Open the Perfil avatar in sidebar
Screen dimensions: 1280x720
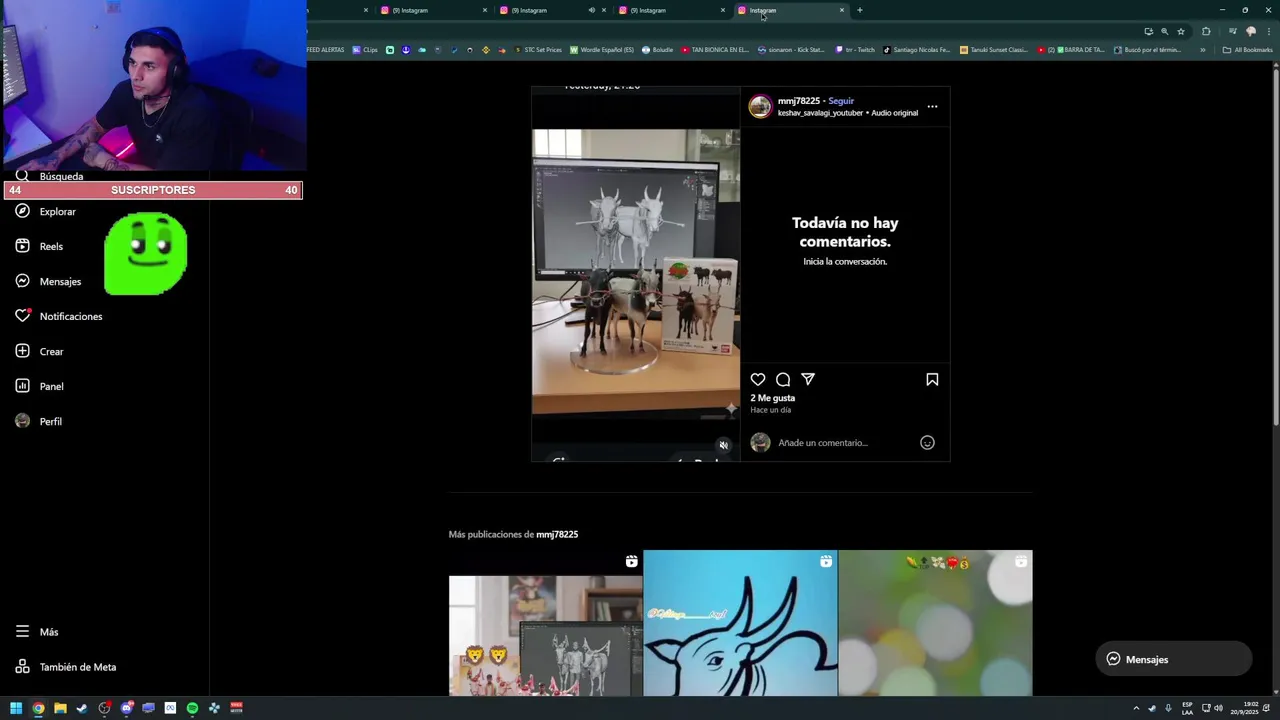click(22, 421)
